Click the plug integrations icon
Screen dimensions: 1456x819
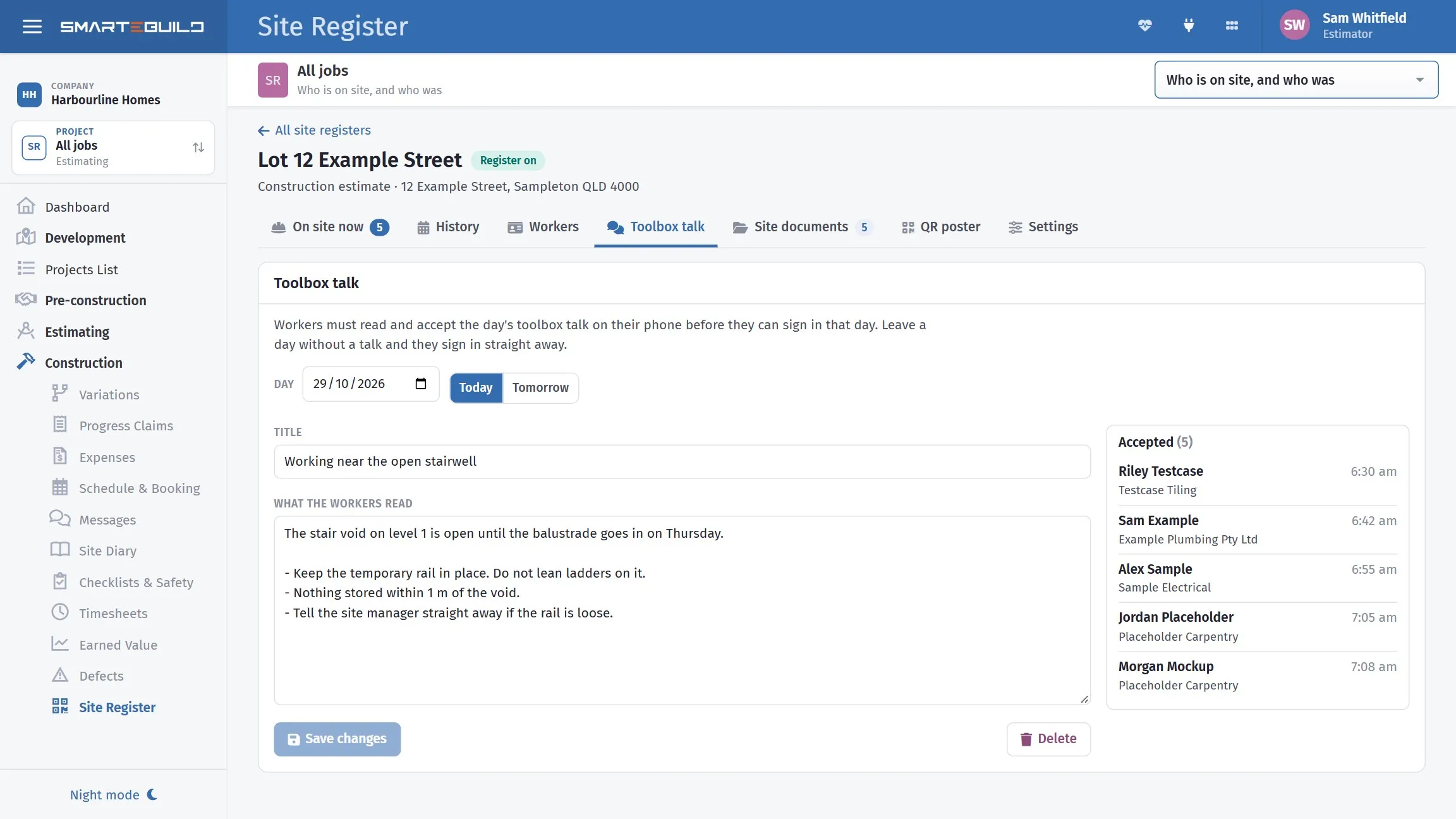1189,25
